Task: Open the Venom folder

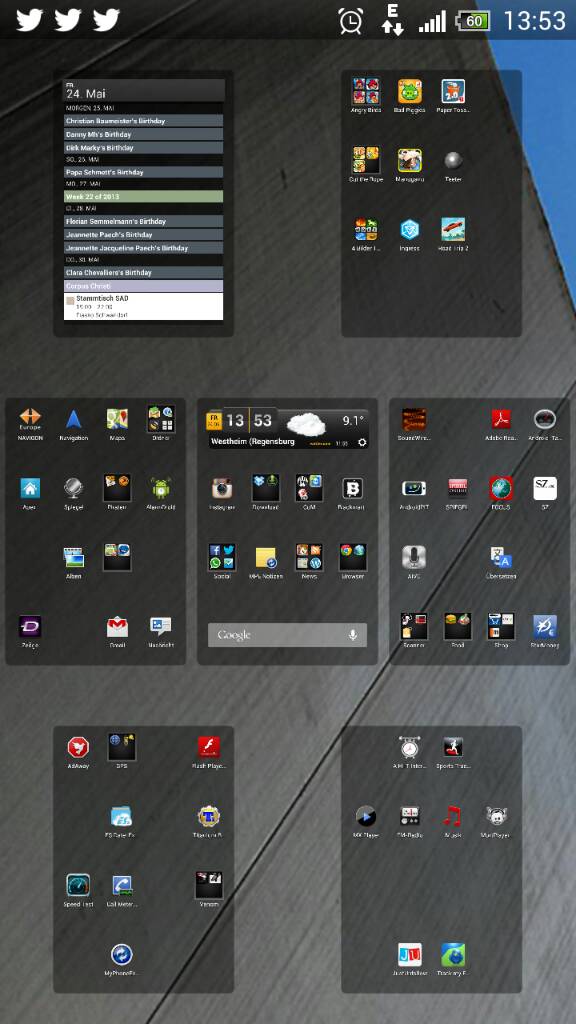Action: tap(208, 886)
